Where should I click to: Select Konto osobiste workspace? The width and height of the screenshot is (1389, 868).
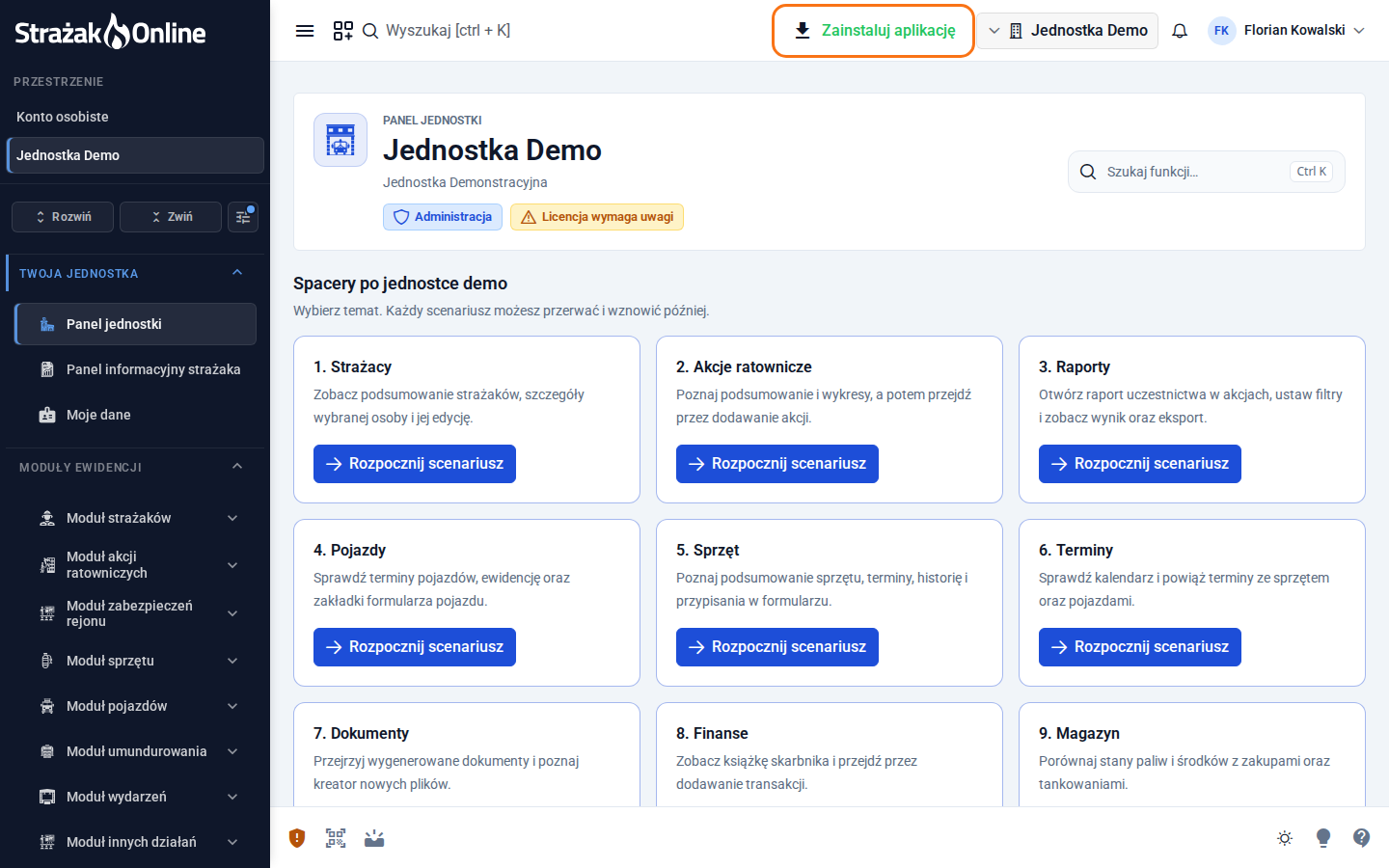[135, 117]
